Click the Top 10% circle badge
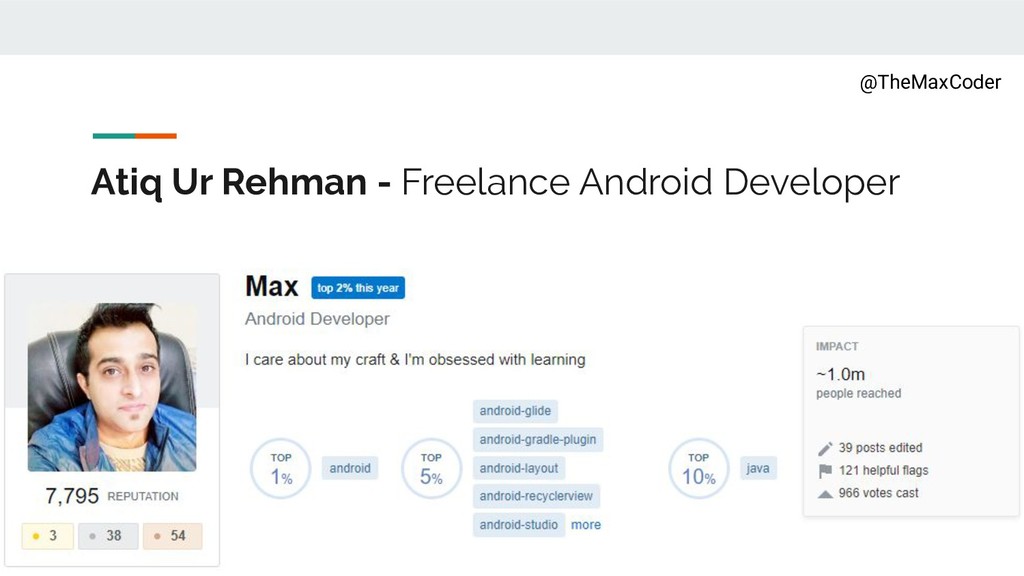Image resolution: width=1024 pixels, height=576 pixels. pyautogui.click(x=698, y=468)
